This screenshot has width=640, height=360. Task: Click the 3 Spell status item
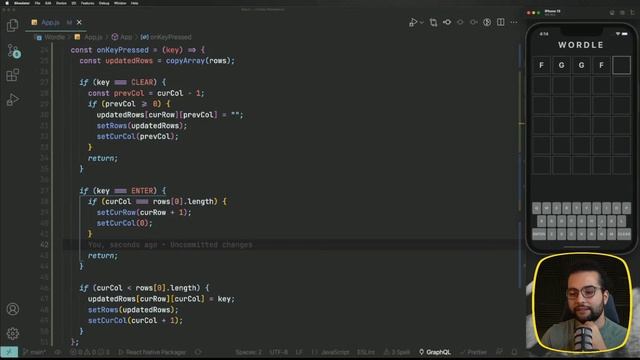(x=397, y=352)
